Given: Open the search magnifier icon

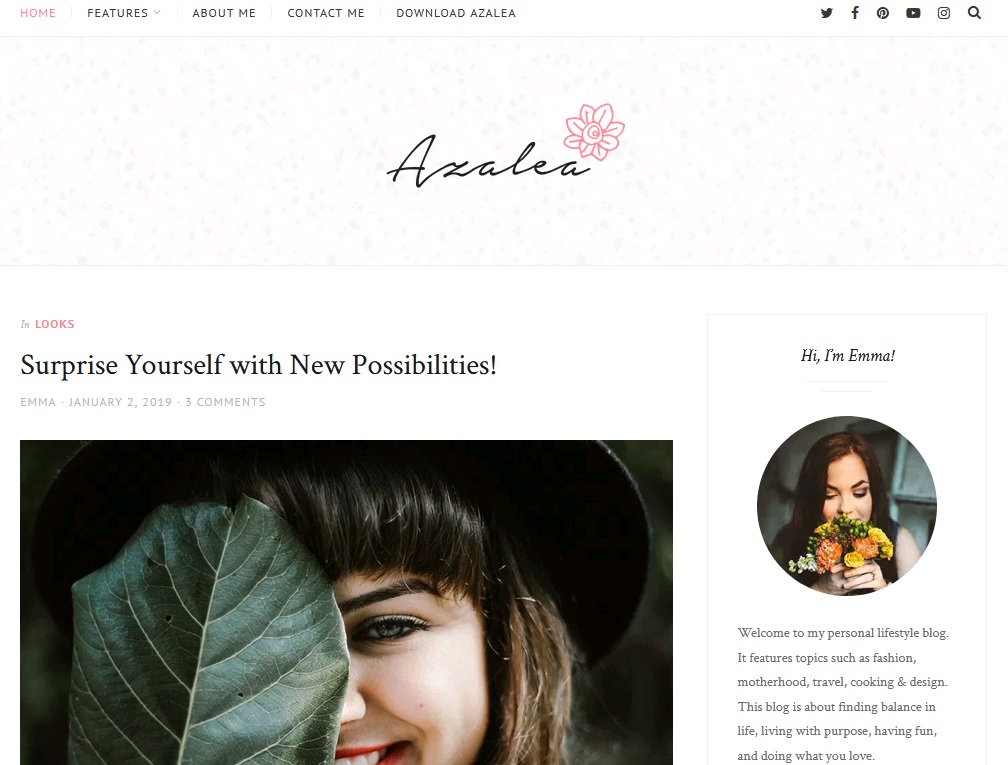Looking at the screenshot, I should click(x=975, y=13).
